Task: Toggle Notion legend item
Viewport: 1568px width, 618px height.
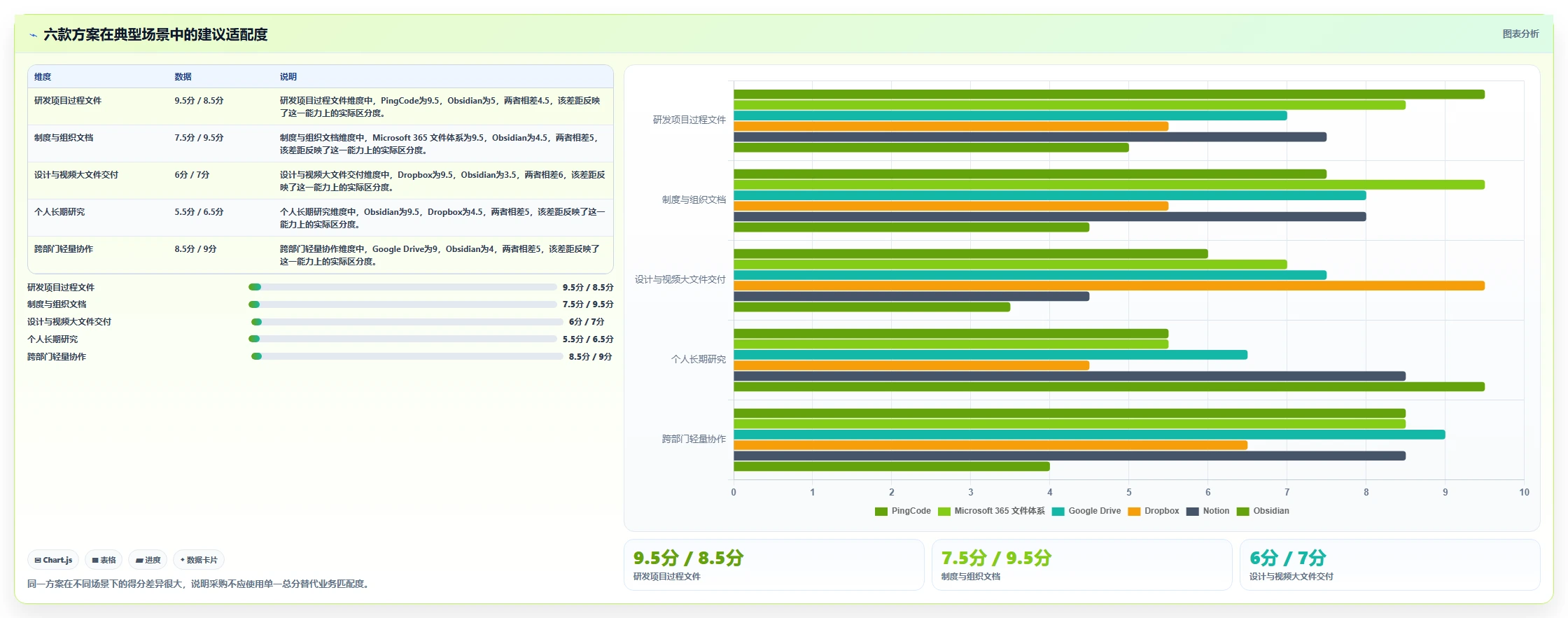Action: [1207, 511]
